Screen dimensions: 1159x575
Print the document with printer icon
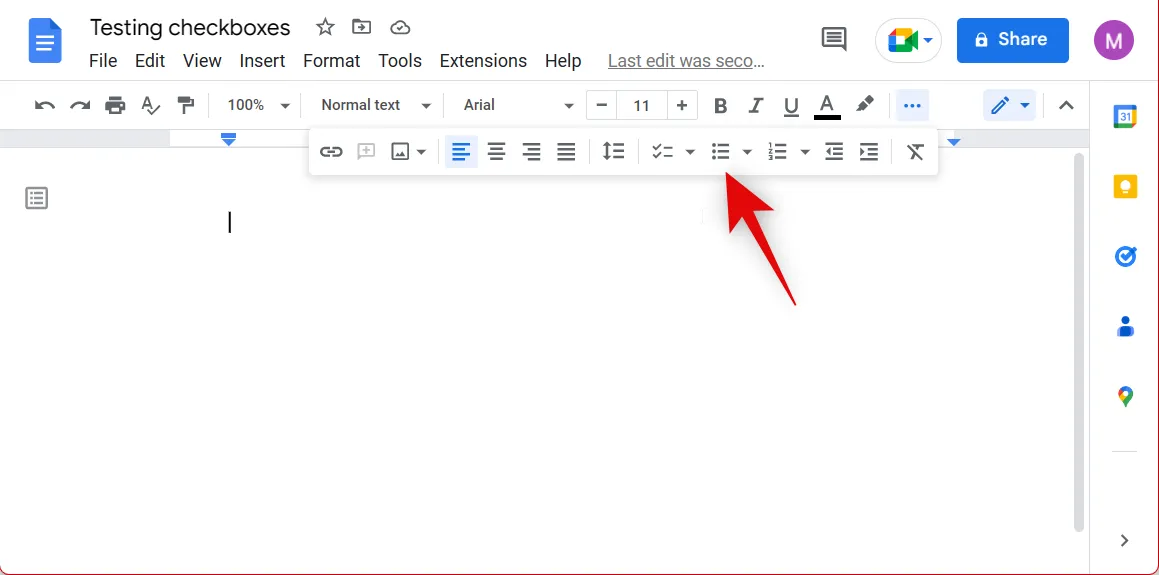click(x=115, y=106)
